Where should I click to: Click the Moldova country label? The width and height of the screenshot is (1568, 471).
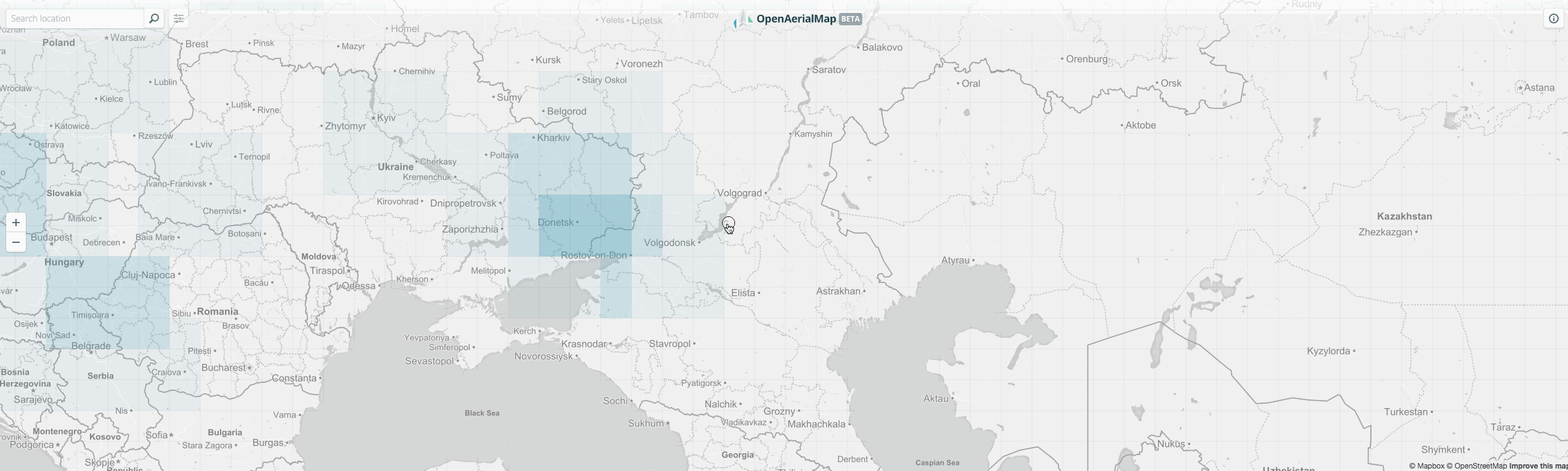[x=319, y=256]
